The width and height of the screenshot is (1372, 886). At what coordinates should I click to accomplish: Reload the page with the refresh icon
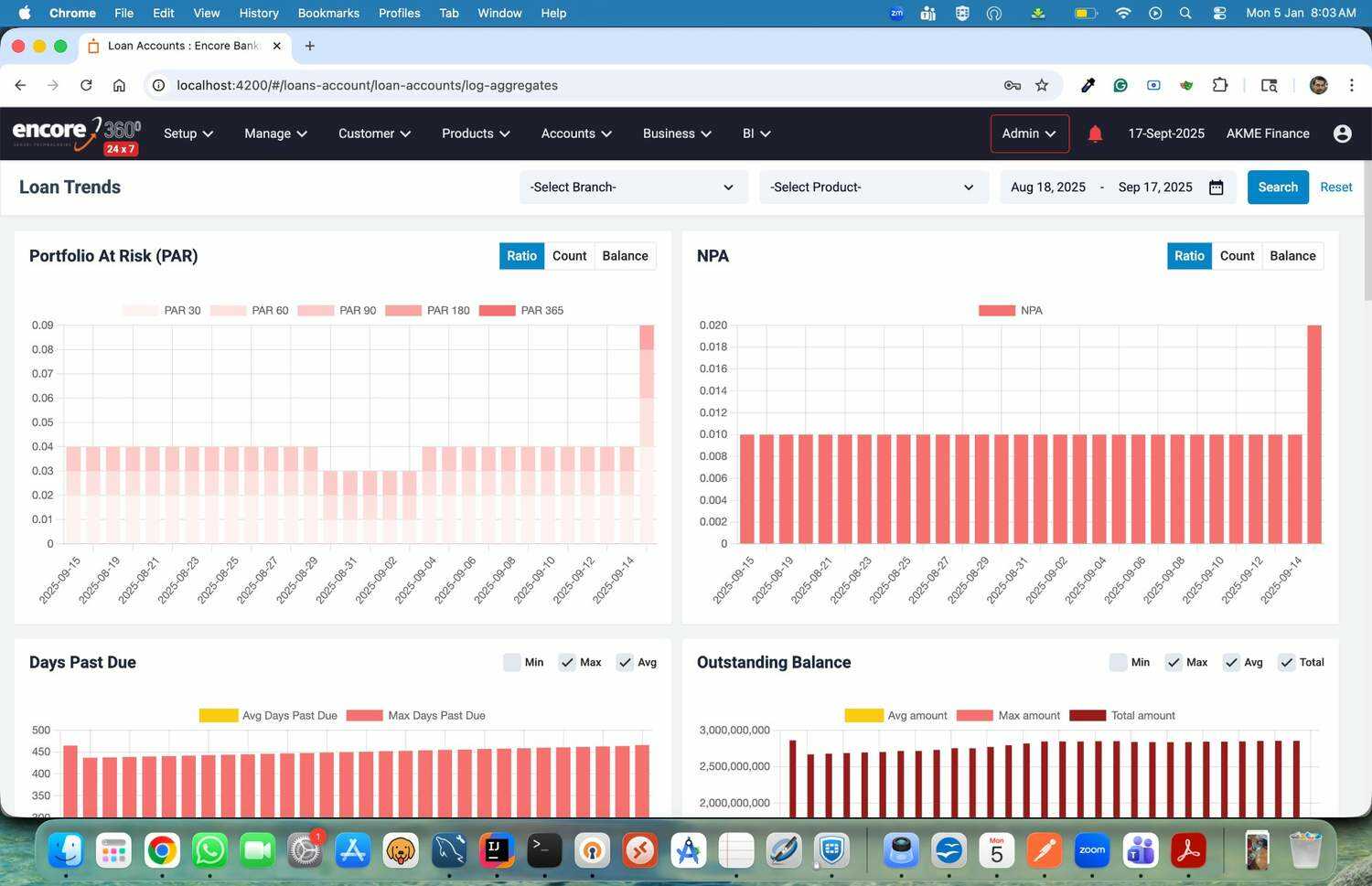click(x=86, y=85)
